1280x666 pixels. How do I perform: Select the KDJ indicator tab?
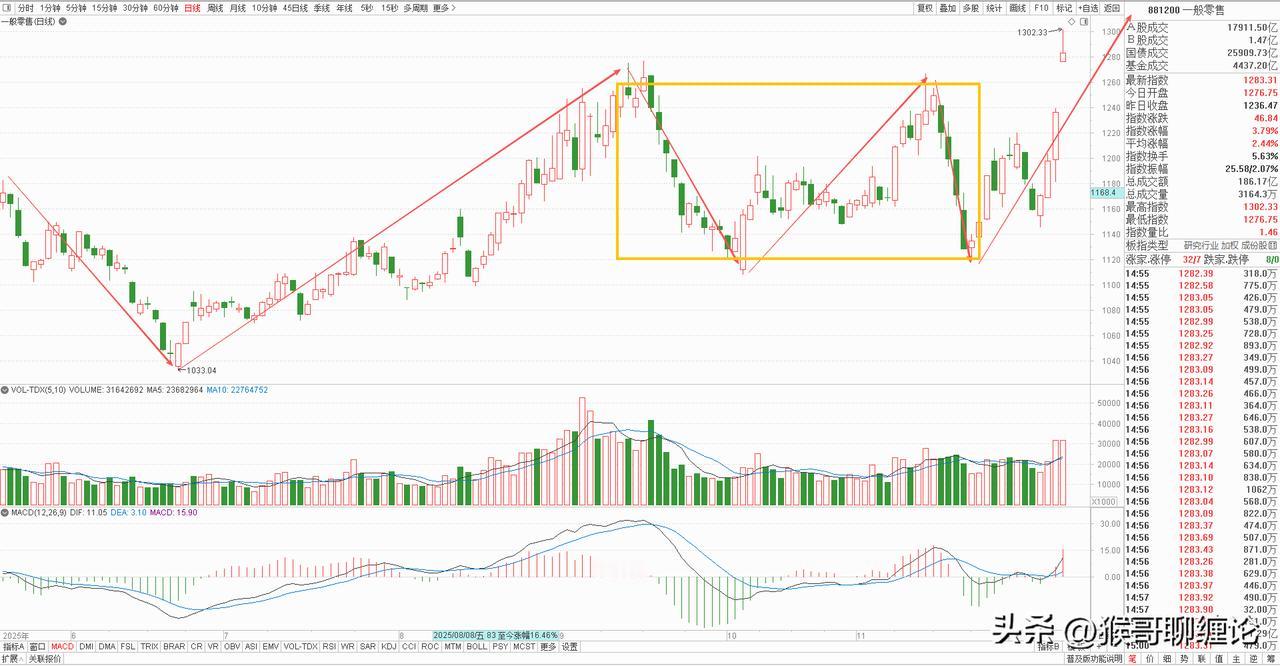[388, 646]
